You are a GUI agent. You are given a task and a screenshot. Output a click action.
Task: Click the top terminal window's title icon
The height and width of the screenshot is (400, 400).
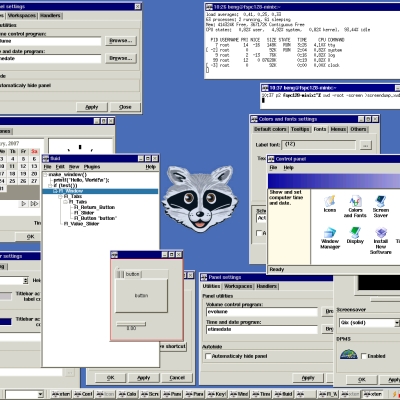coord(209,7)
